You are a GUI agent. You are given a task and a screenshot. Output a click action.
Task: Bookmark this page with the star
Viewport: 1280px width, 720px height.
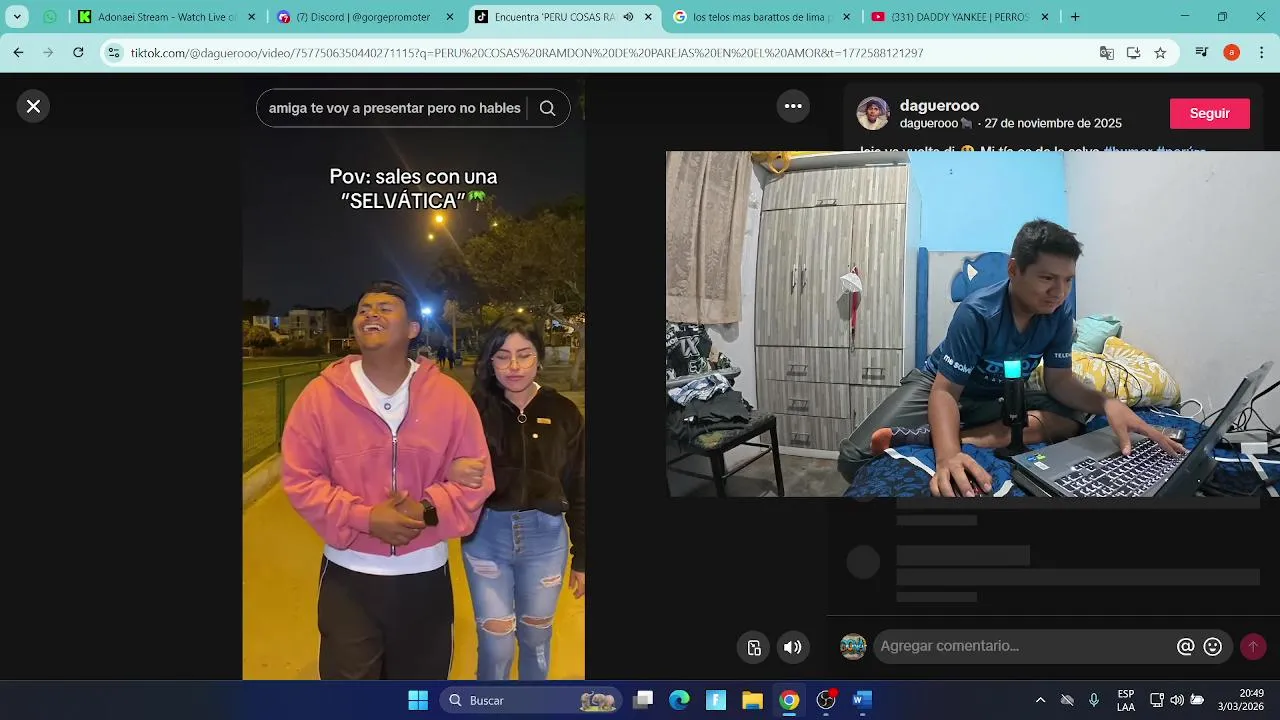pyautogui.click(x=1160, y=53)
